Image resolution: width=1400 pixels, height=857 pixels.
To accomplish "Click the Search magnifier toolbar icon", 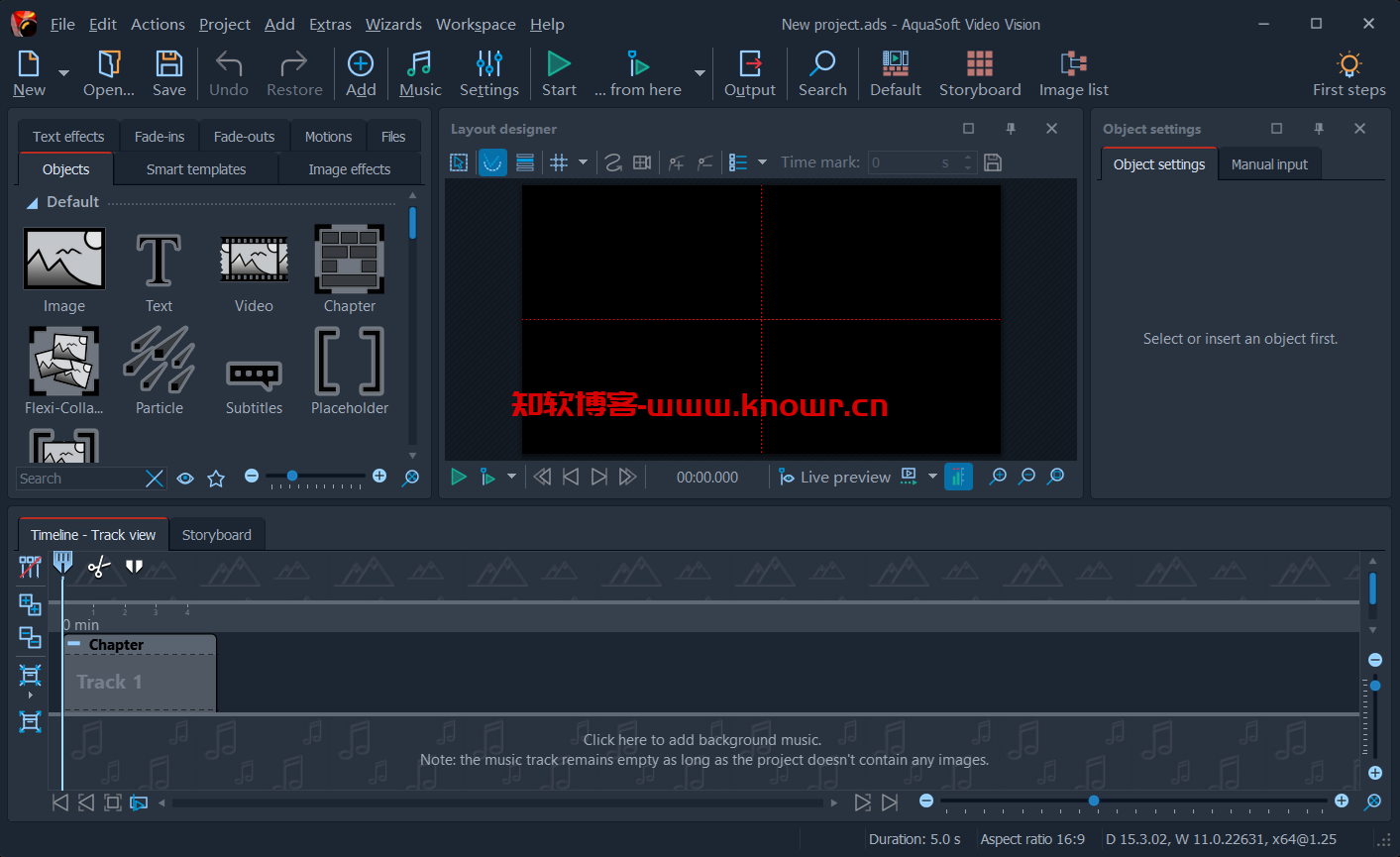I will 822,65.
